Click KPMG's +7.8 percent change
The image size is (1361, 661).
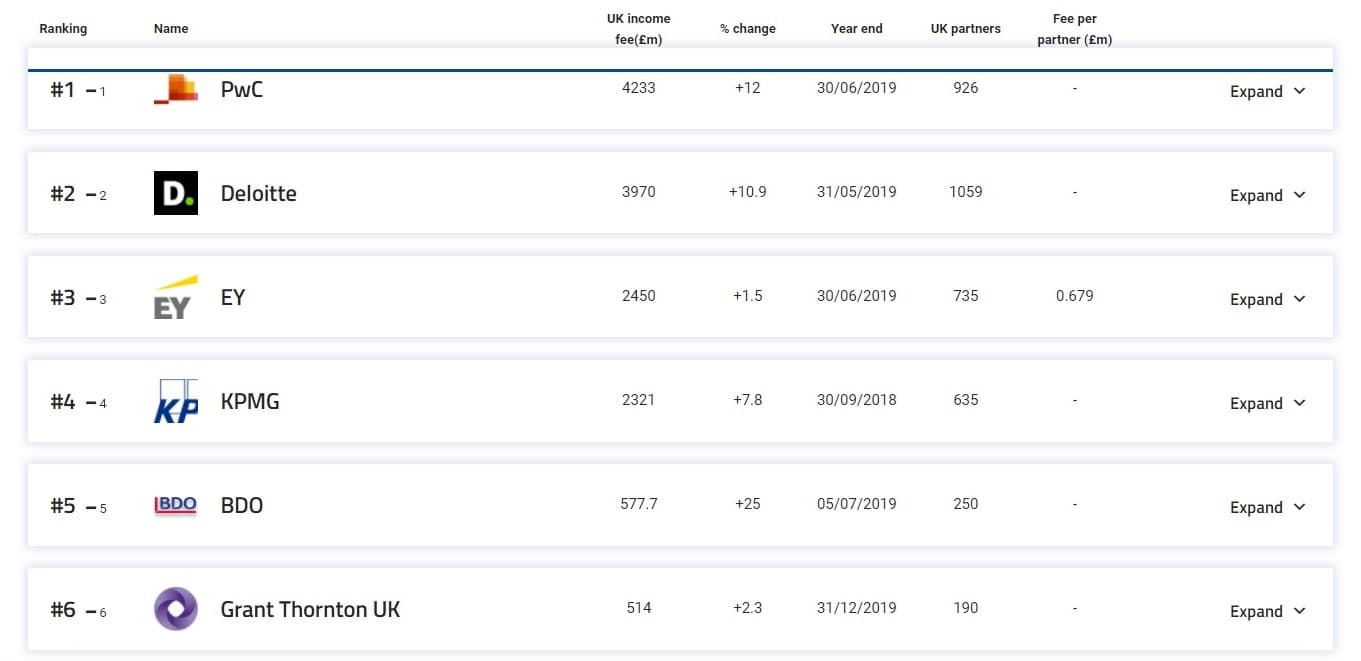(748, 399)
